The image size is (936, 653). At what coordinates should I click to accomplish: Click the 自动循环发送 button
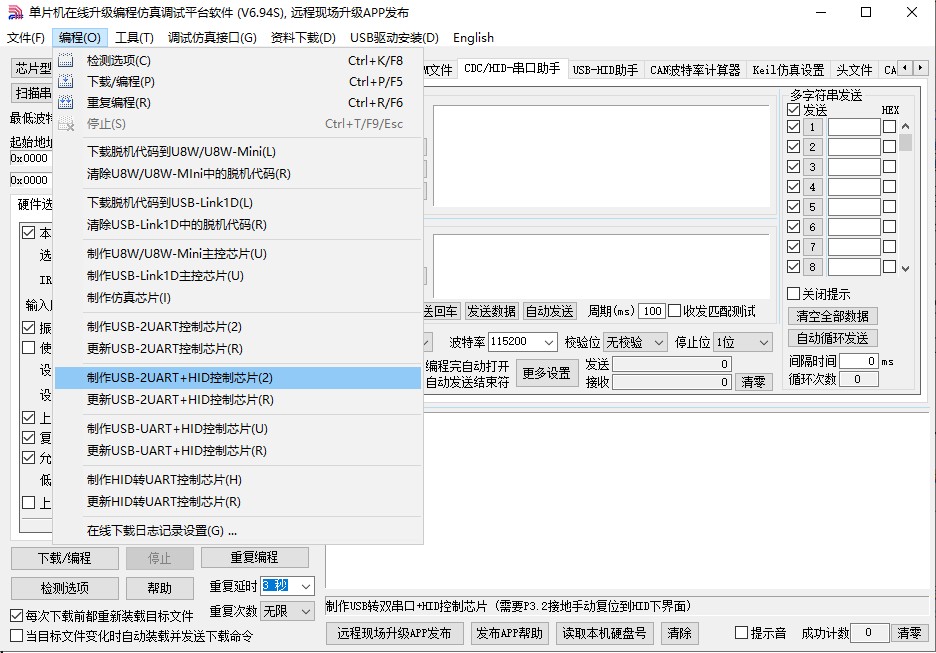833,338
